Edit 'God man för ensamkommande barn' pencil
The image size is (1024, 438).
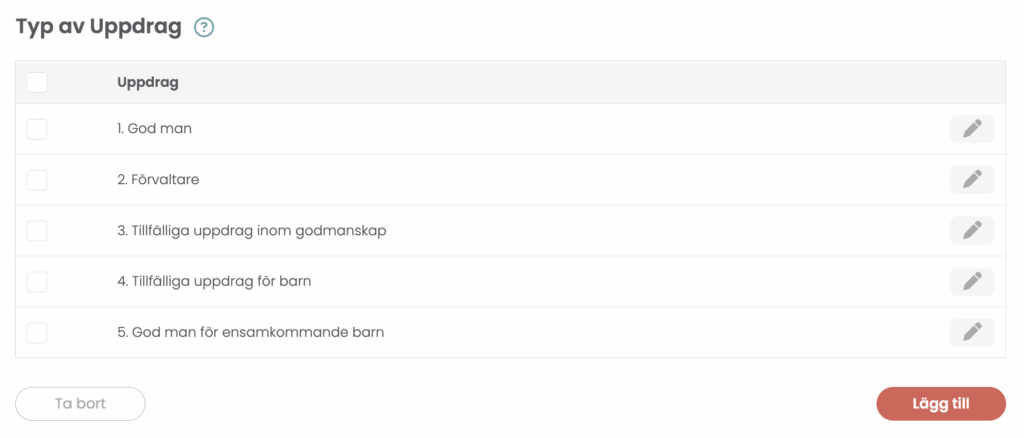point(972,332)
